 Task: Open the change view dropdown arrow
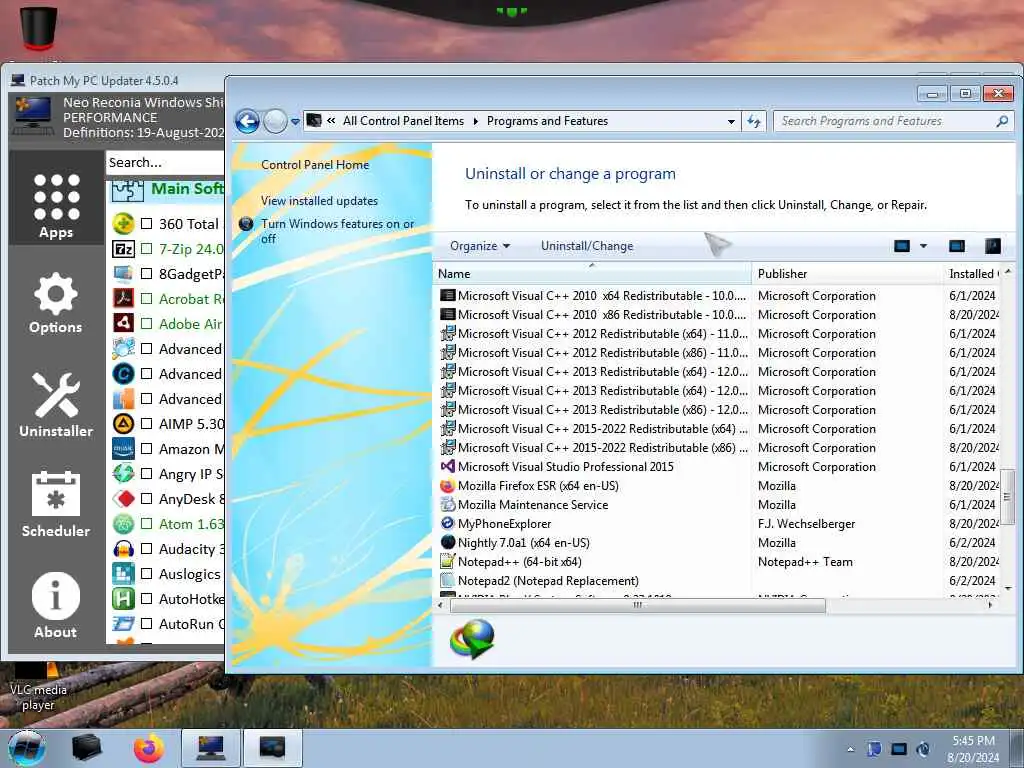point(923,246)
